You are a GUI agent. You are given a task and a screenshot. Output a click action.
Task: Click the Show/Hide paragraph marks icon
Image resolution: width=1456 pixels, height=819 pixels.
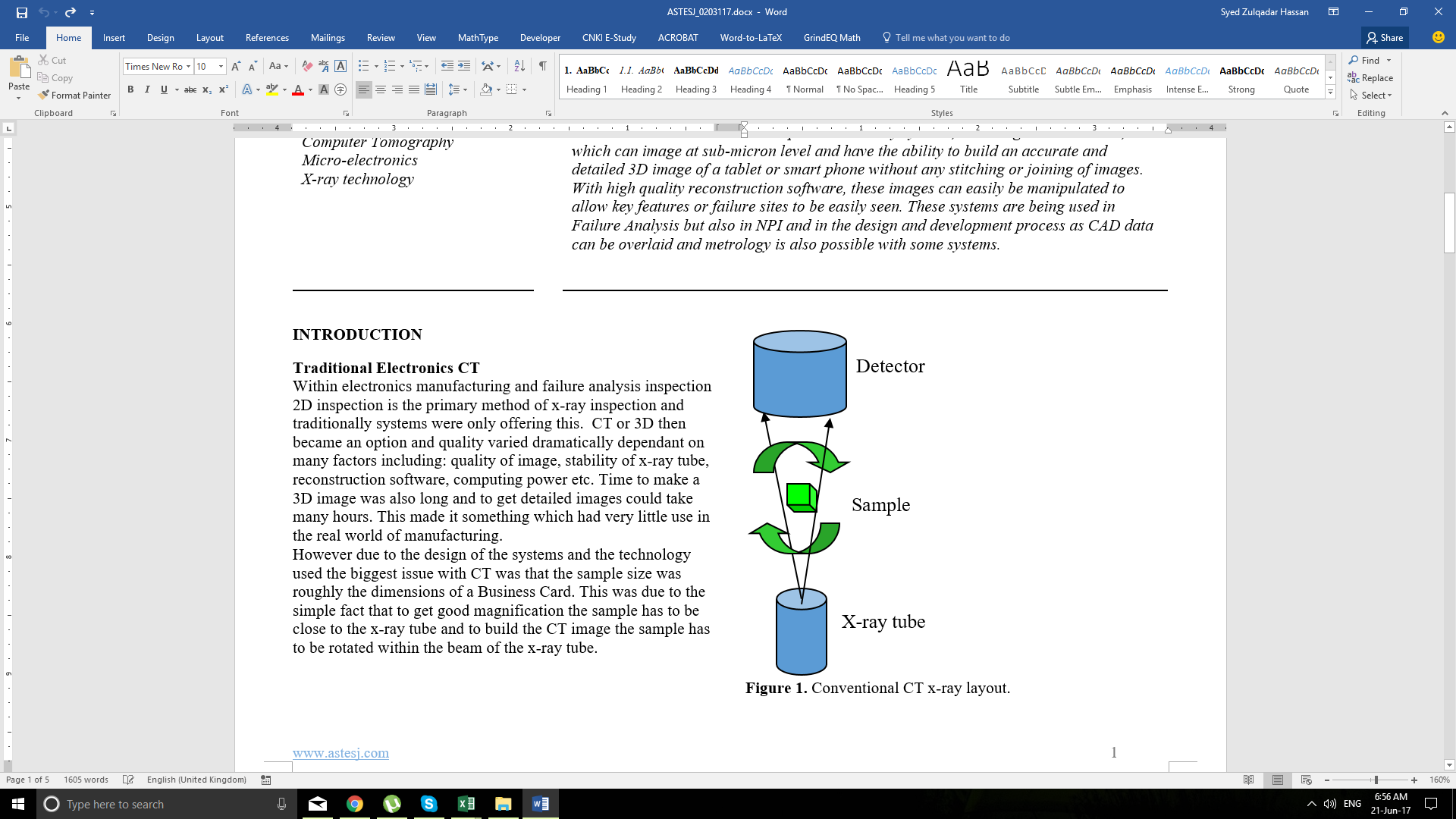point(543,66)
